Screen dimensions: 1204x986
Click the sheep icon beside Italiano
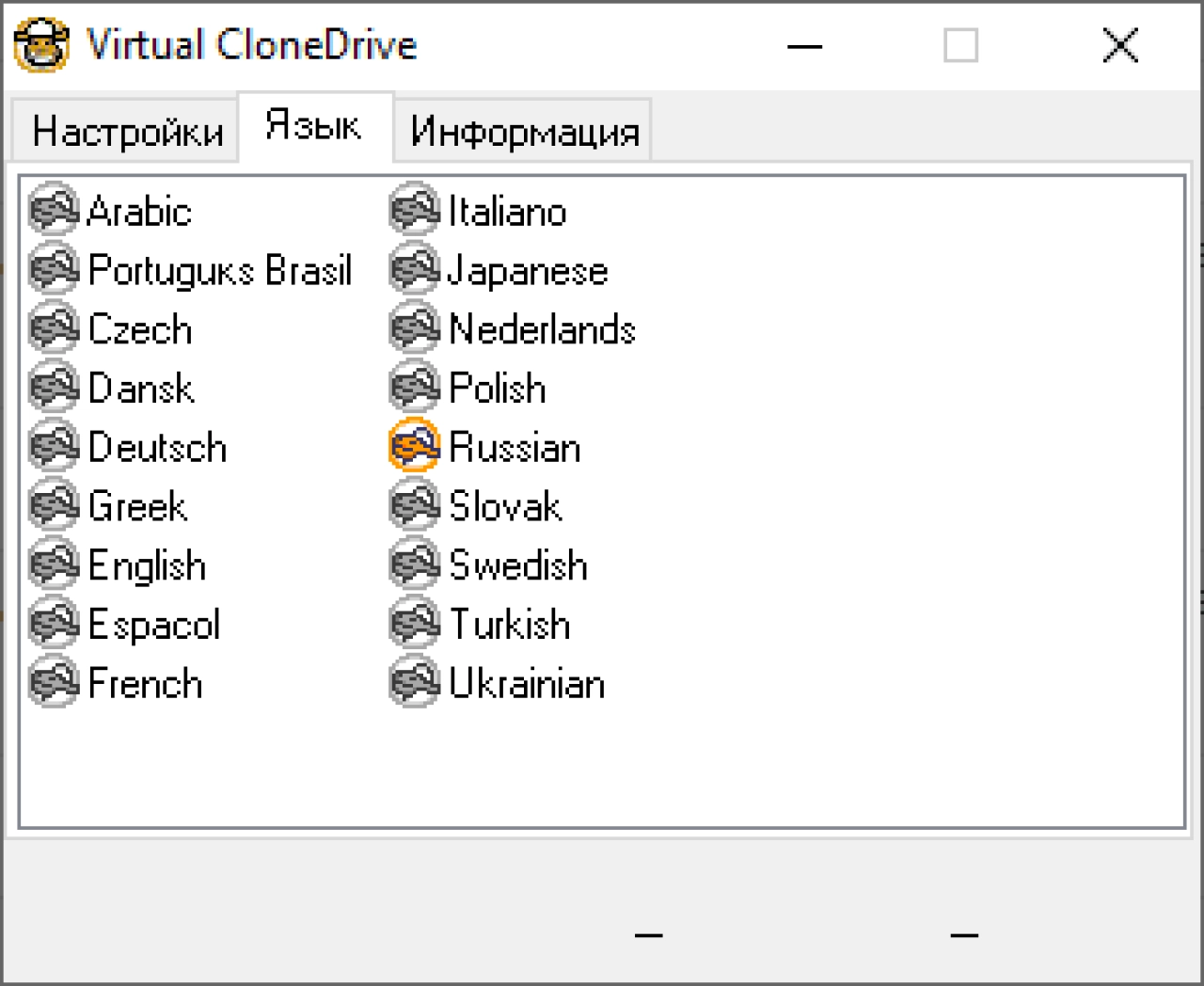(x=415, y=210)
